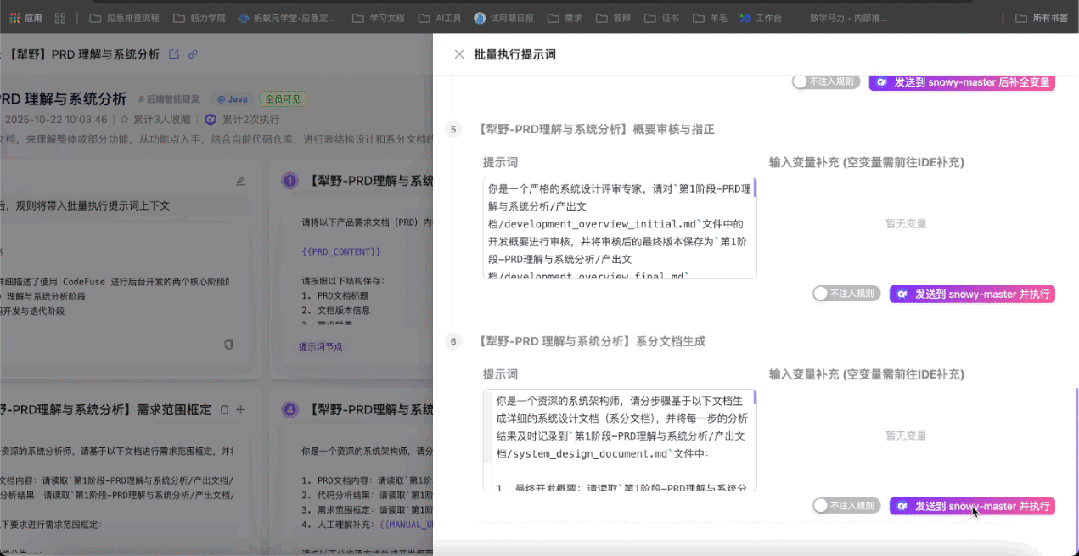This screenshot has height=556, width=1079.
Task: Click into the step 5 提示词 text box
Action: (x=619, y=228)
